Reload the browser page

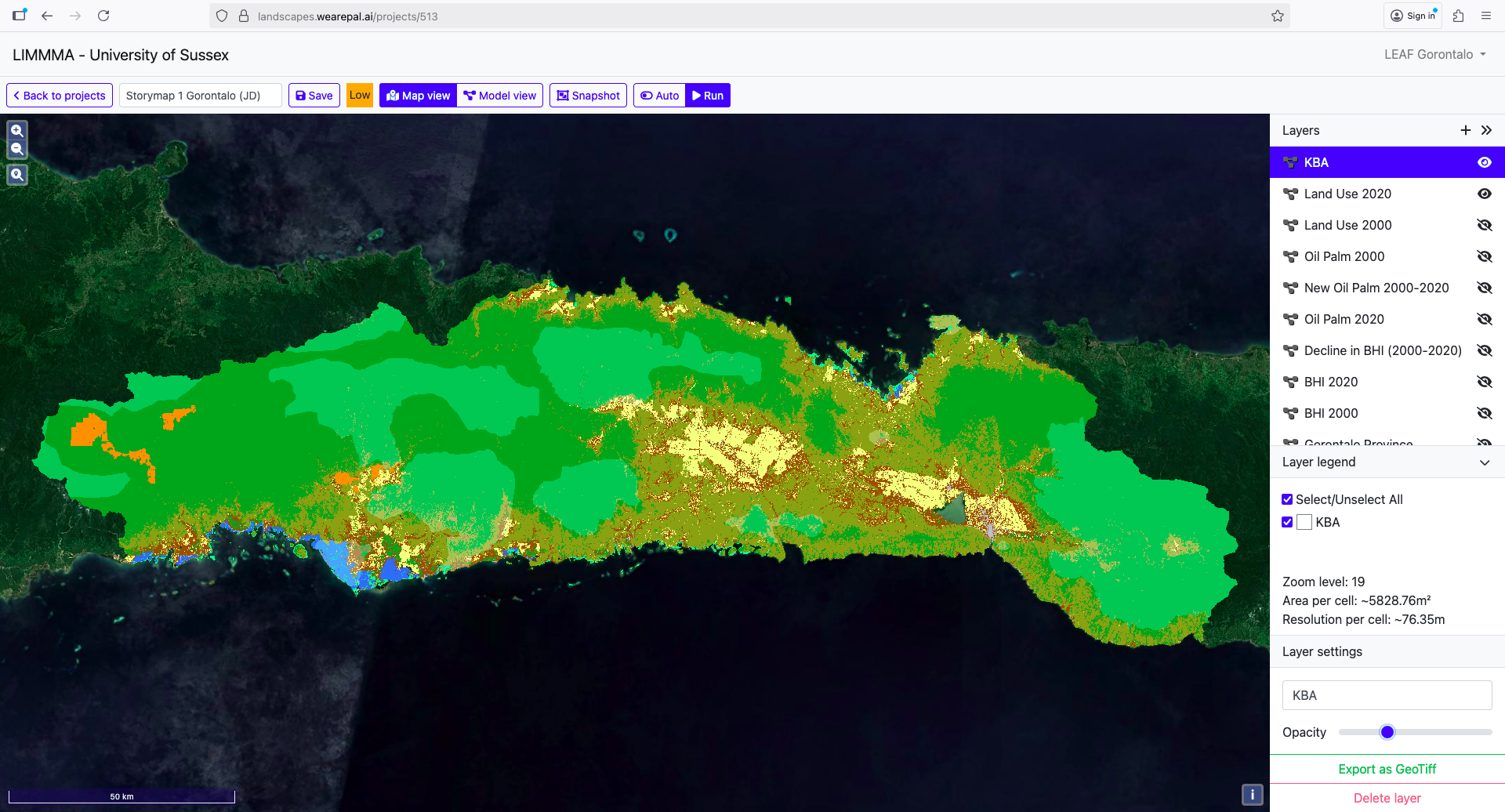click(x=103, y=16)
